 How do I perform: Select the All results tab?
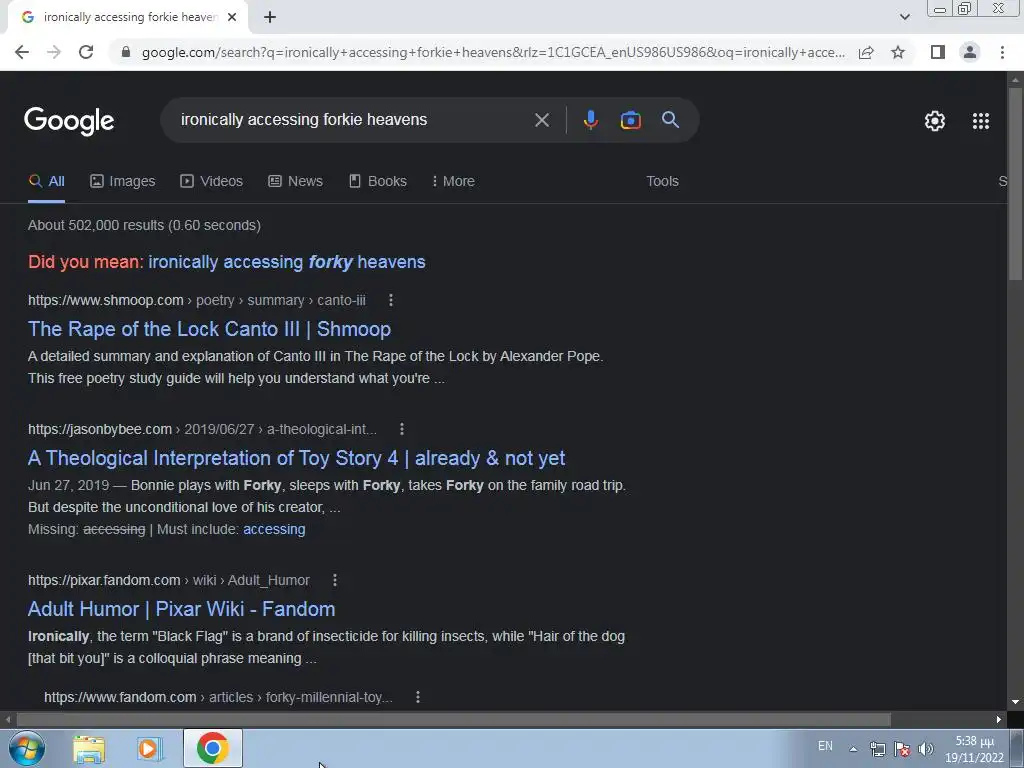[46, 182]
